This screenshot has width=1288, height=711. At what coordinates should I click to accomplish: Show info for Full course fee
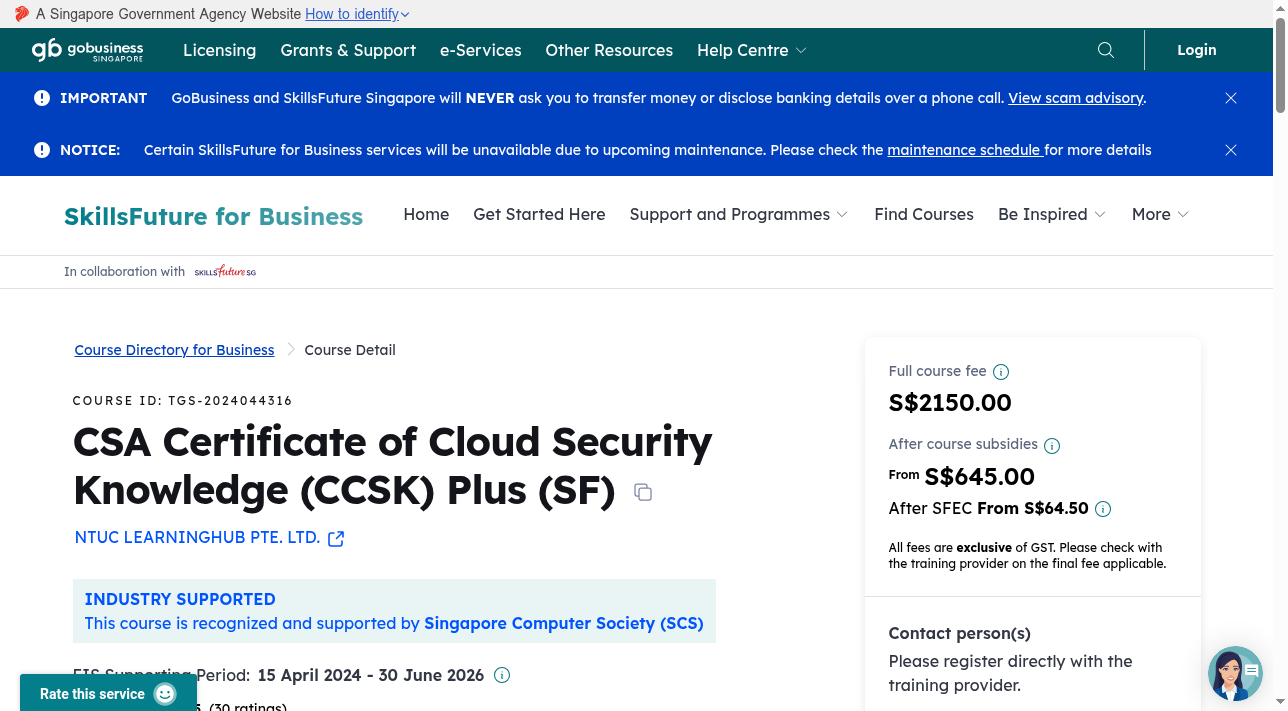[1001, 372]
